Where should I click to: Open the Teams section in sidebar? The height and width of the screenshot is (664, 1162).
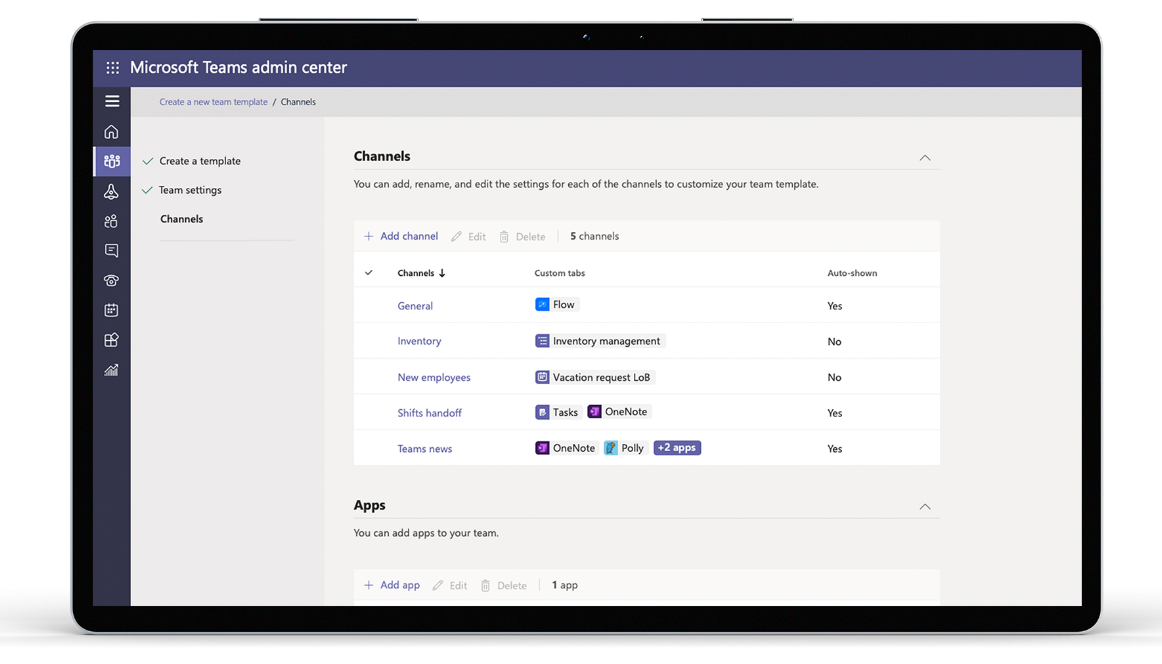112,161
